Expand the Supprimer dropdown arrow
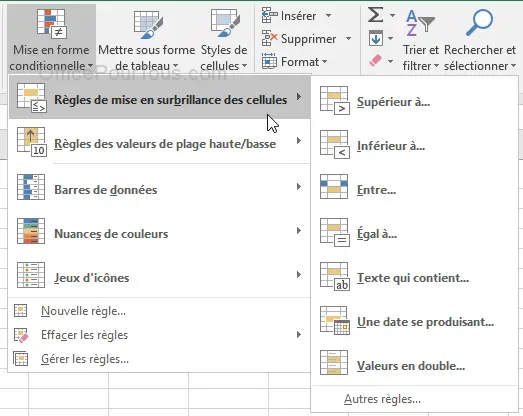Viewport: 523px width, 416px height. point(349,39)
